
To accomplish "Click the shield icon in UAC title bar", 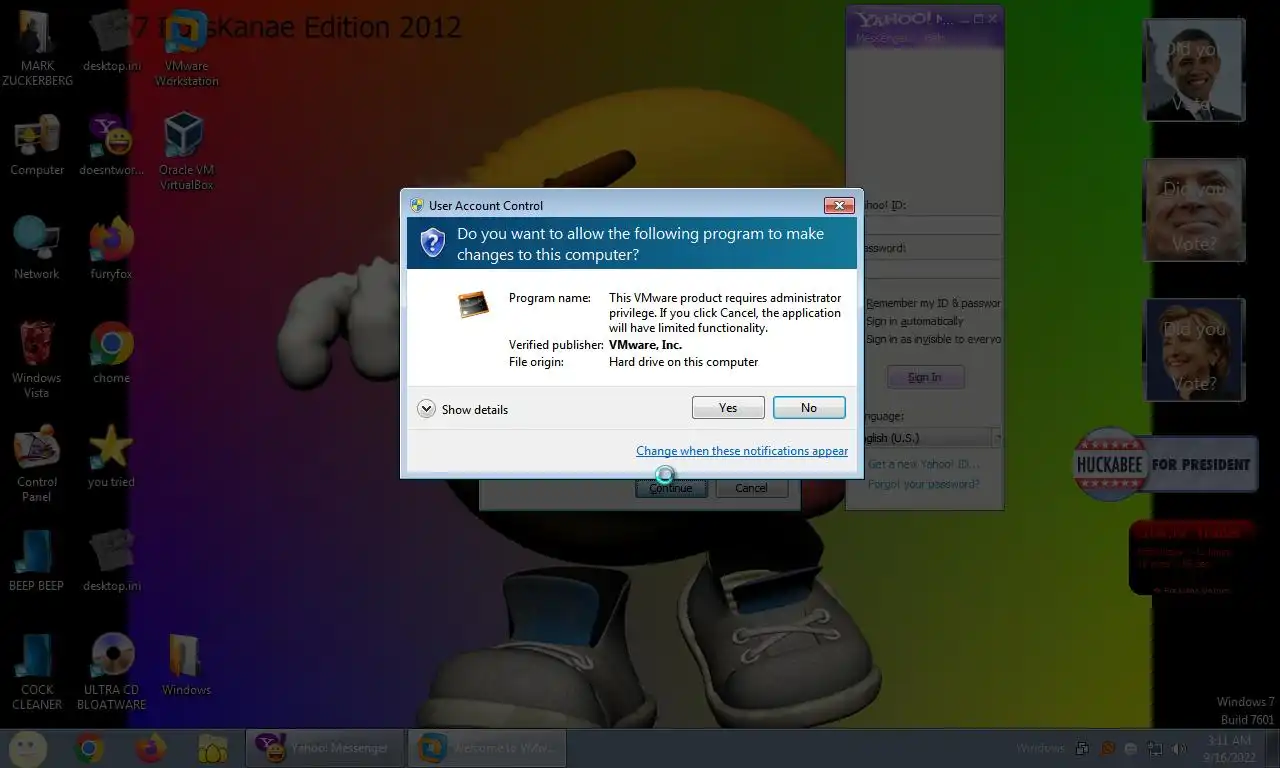I will [x=417, y=205].
